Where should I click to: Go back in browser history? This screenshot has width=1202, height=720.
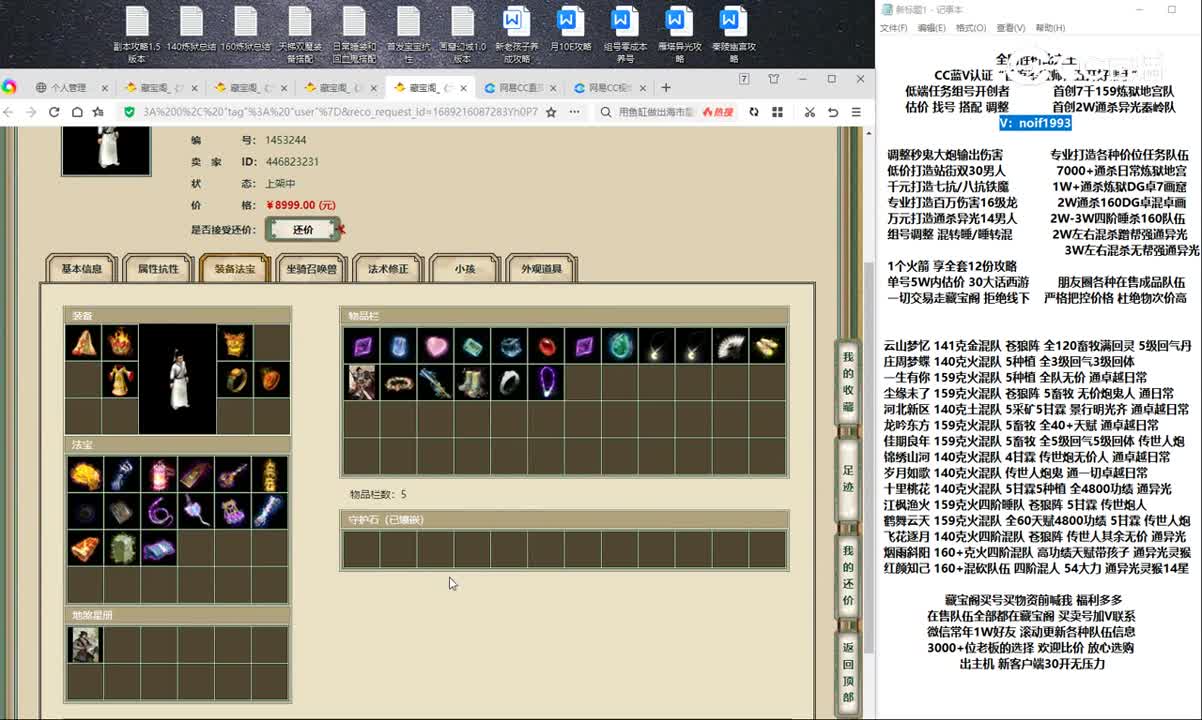[x=9, y=112]
